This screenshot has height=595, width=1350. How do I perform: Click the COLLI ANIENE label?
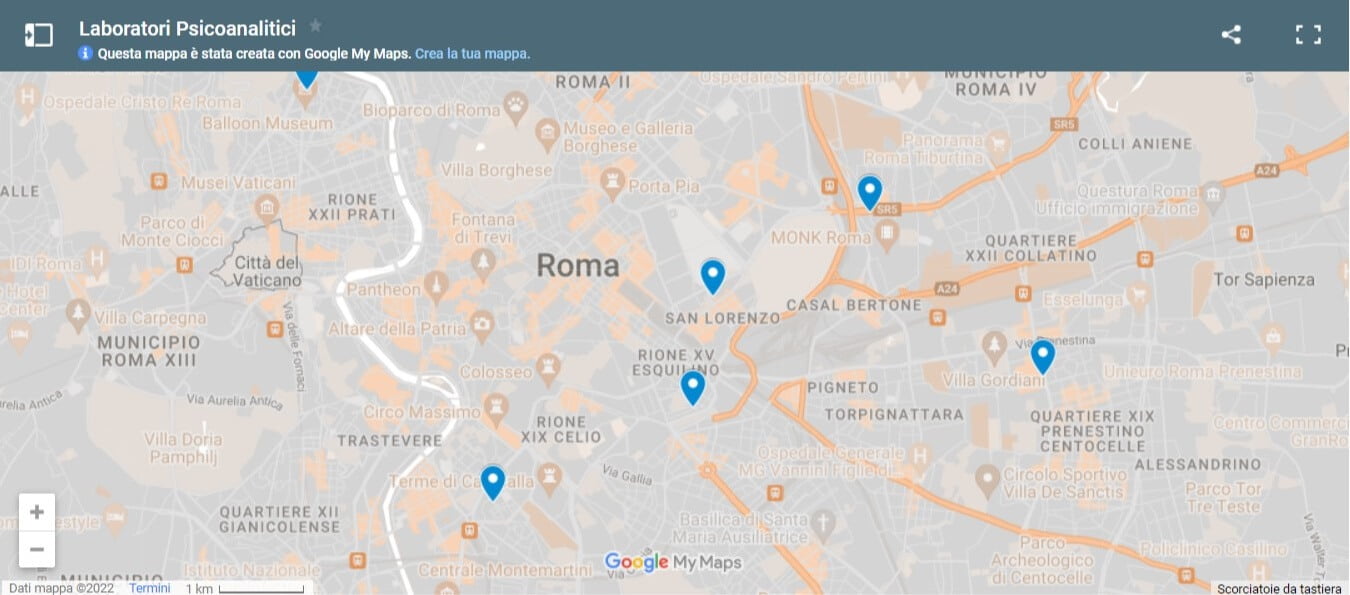pos(1134,144)
